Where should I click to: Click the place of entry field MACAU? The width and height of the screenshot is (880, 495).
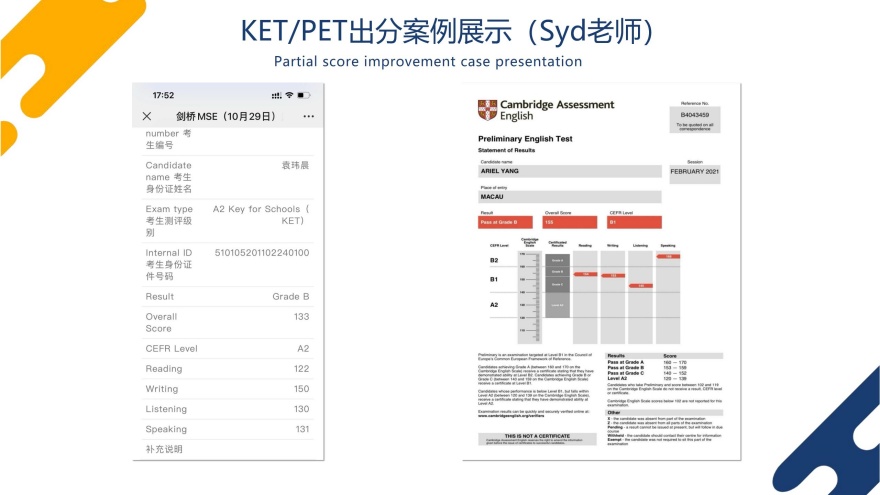(570, 197)
